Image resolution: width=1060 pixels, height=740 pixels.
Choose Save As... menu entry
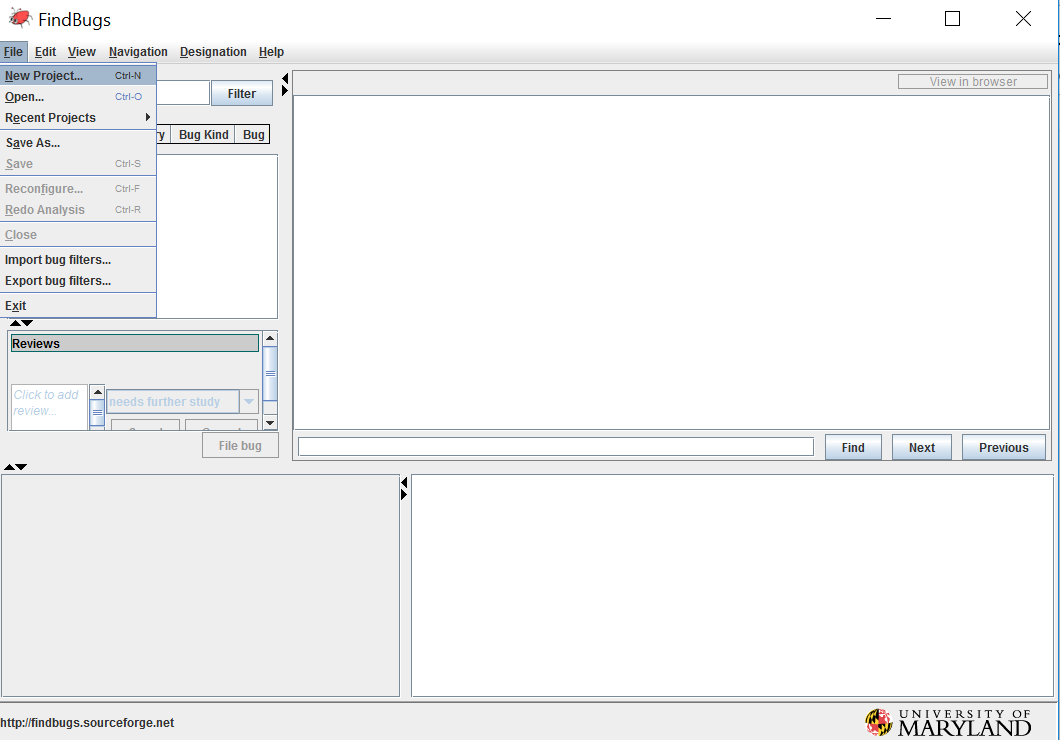pyautogui.click(x=78, y=143)
